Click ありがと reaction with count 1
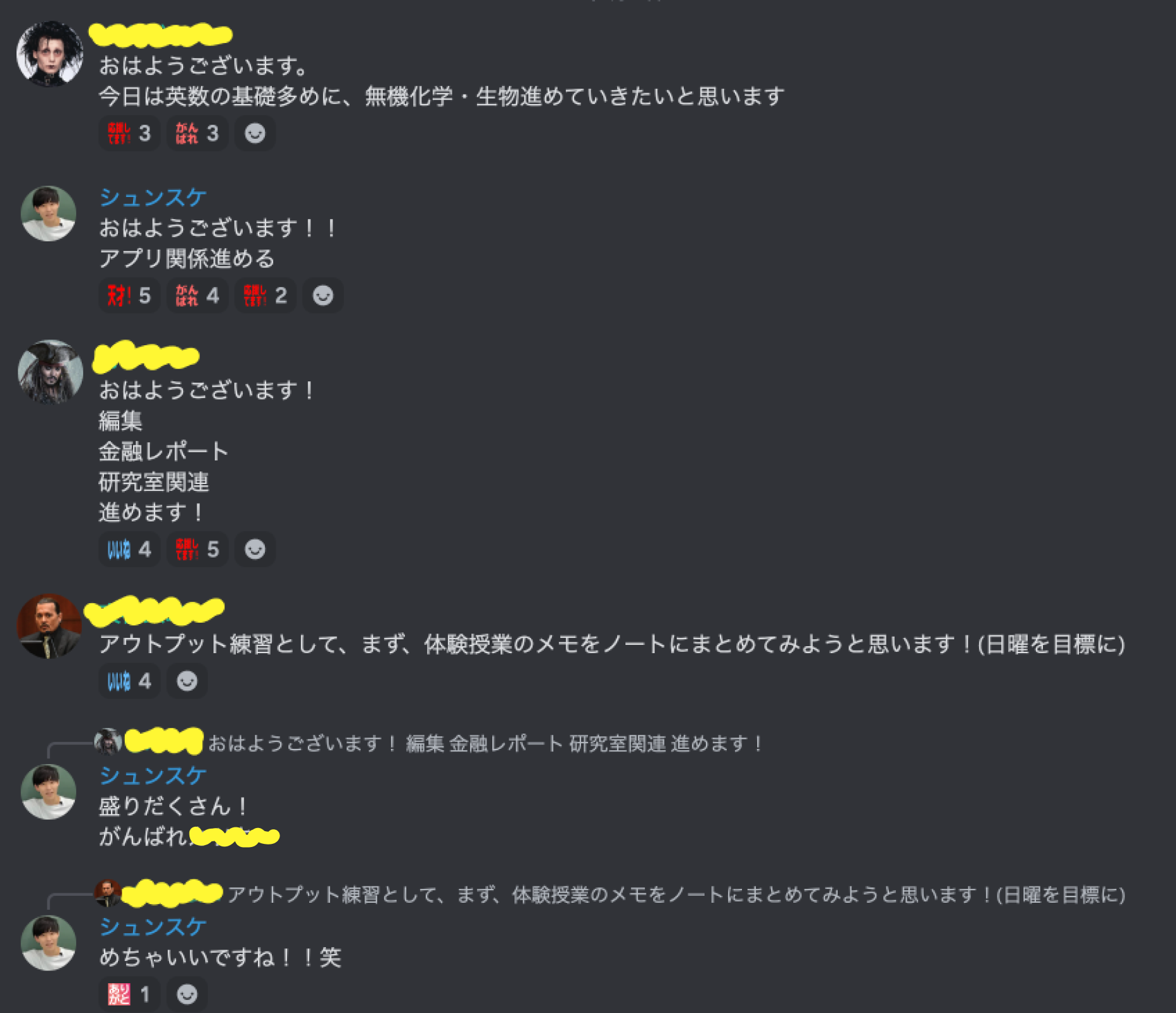 [x=129, y=994]
